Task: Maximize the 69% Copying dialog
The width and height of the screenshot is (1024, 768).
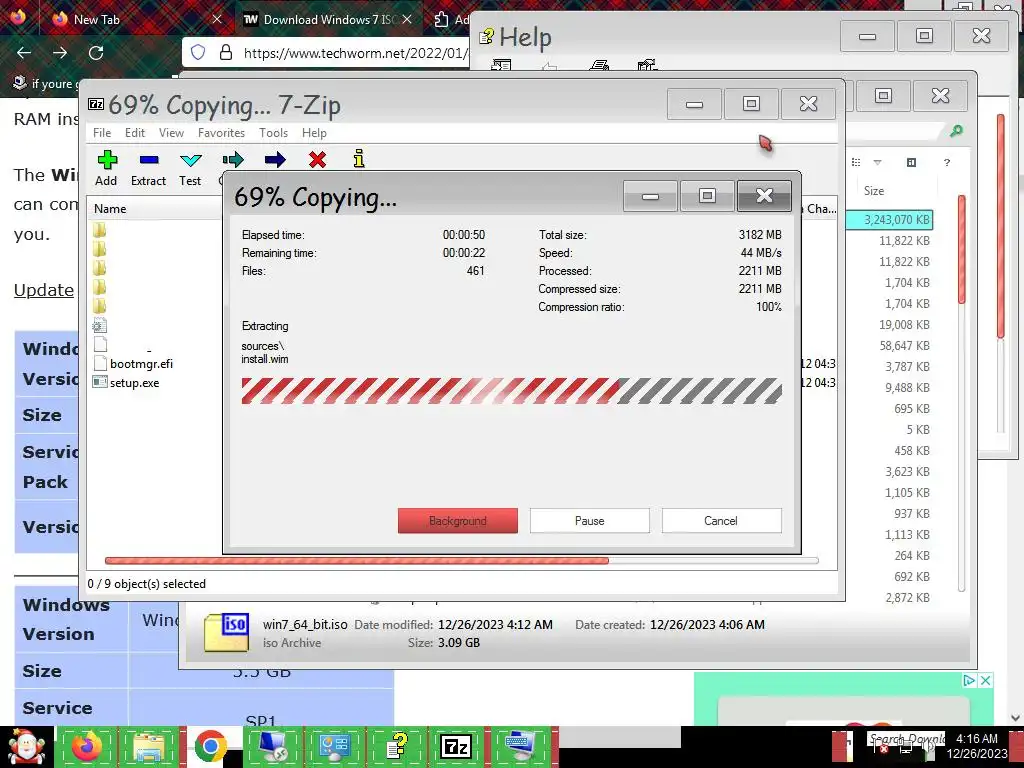Action: click(x=707, y=196)
